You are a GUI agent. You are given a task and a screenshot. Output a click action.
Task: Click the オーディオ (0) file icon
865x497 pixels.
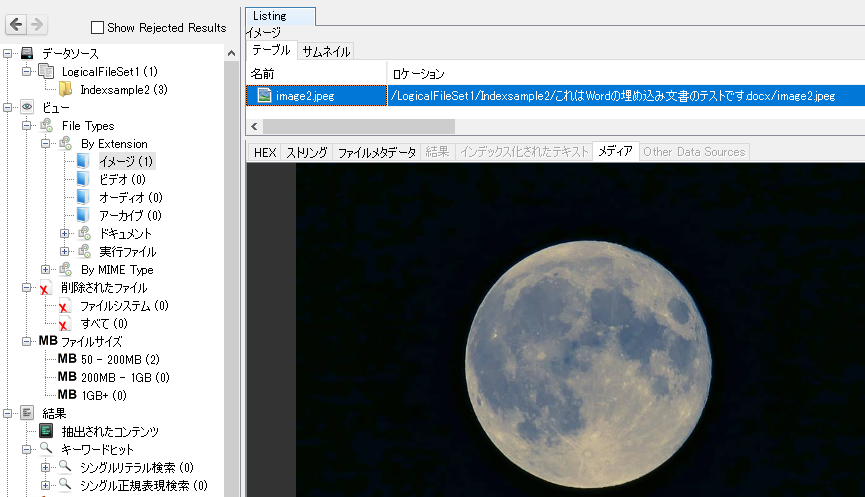coord(83,197)
